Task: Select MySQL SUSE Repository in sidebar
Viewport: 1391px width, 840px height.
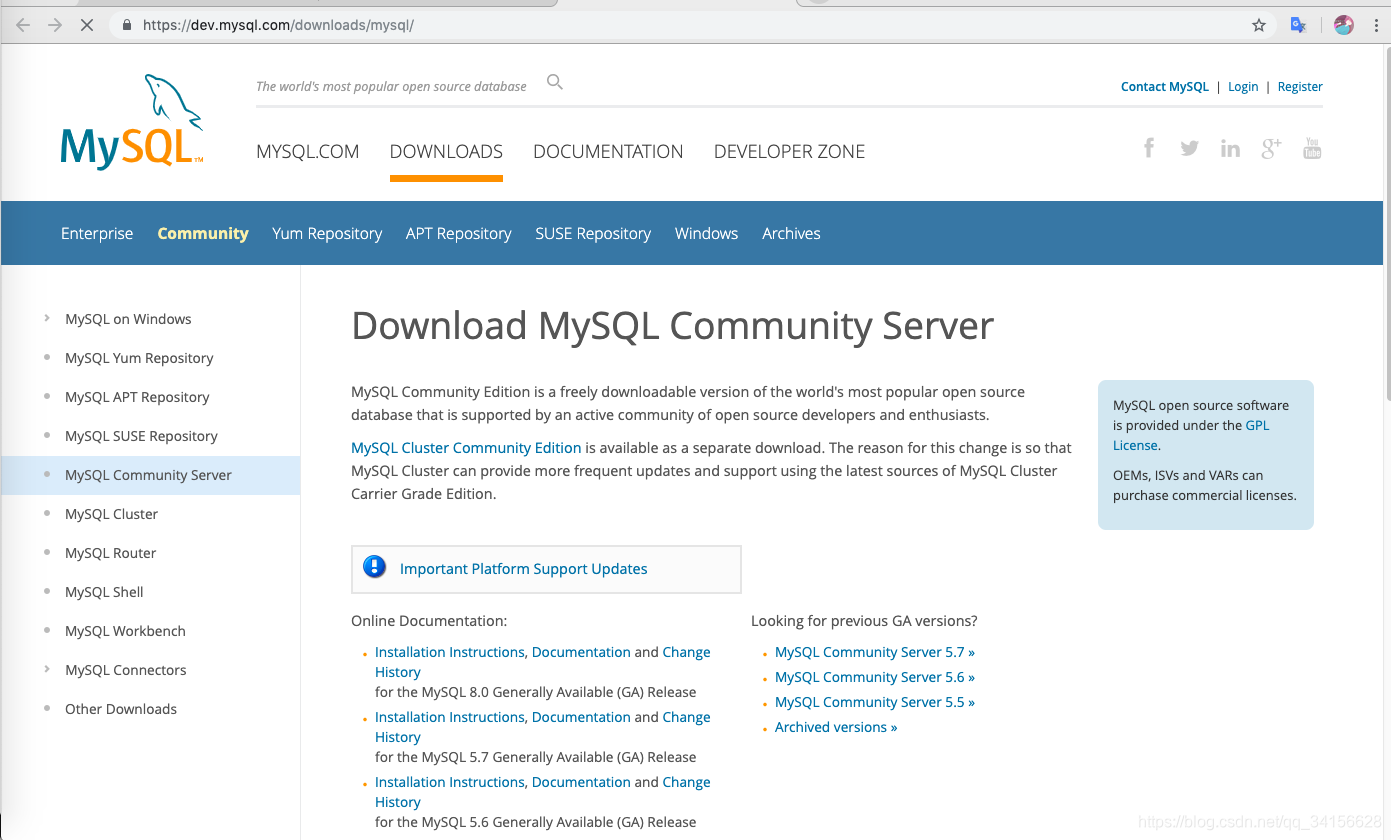Action: [141, 436]
